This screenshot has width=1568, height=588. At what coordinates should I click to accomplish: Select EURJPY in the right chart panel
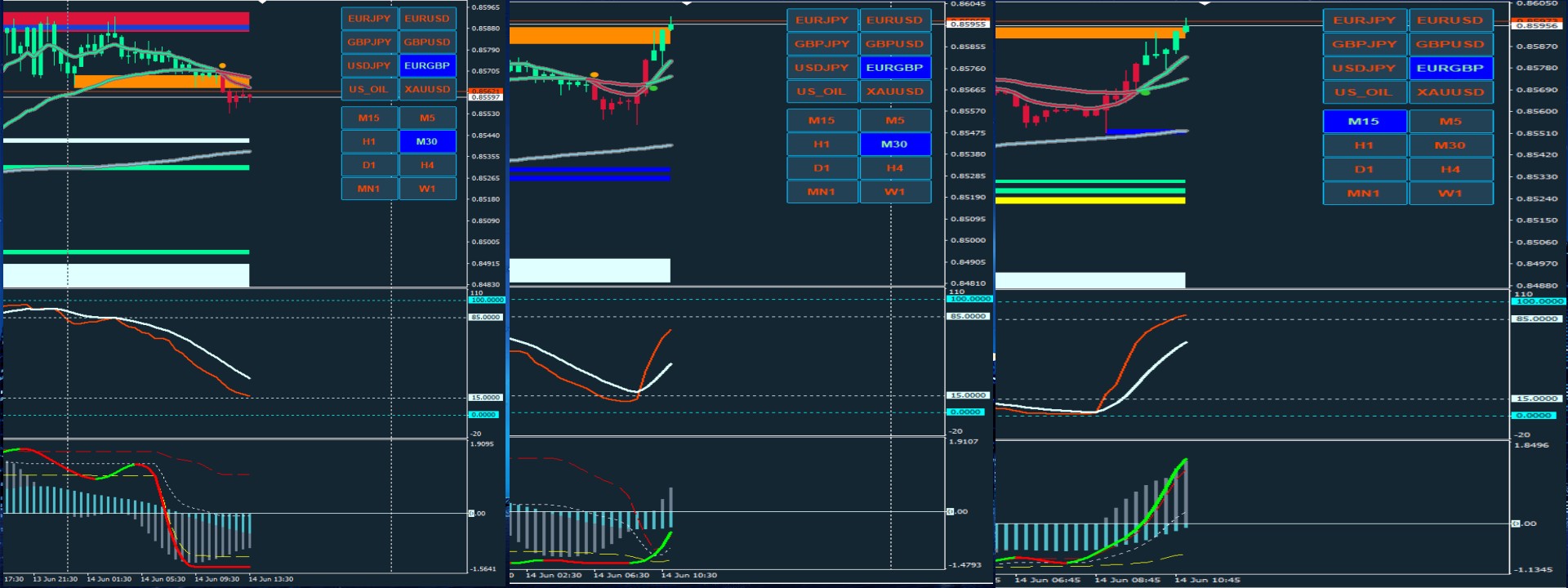point(1365,20)
